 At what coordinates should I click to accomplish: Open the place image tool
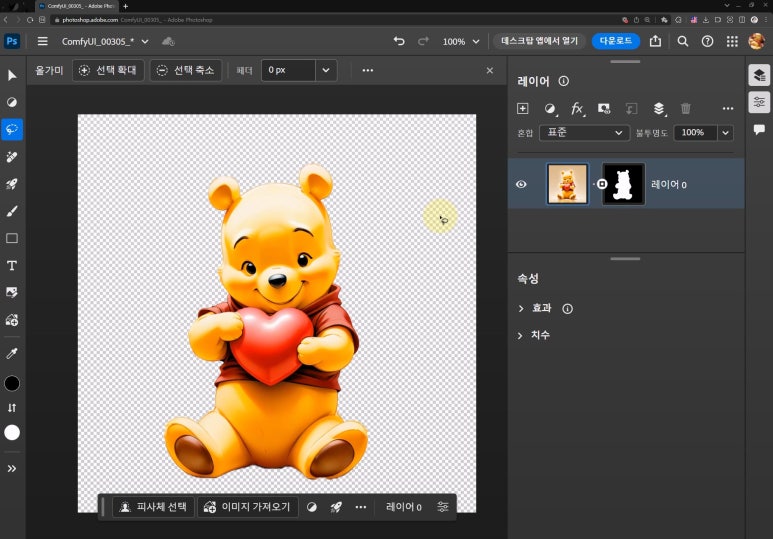12,292
